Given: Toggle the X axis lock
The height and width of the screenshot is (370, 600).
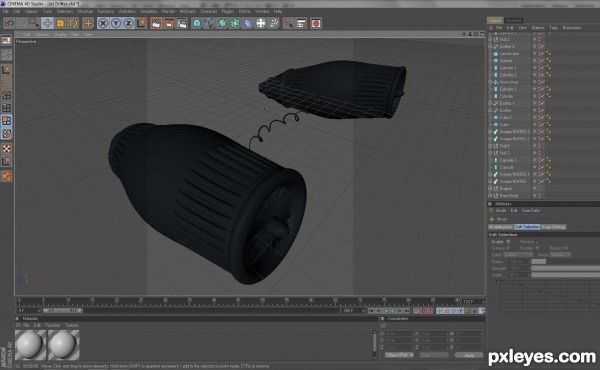Looking at the screenshot, I should [x=103, y=23].
